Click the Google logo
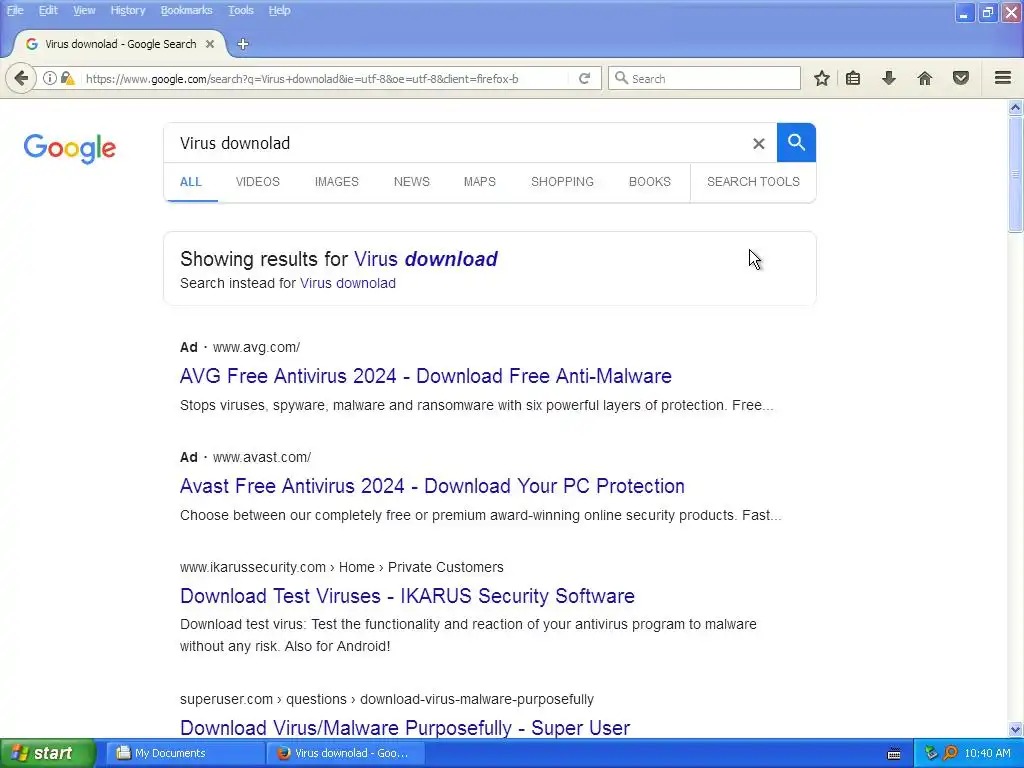 [x=70, y=149]
